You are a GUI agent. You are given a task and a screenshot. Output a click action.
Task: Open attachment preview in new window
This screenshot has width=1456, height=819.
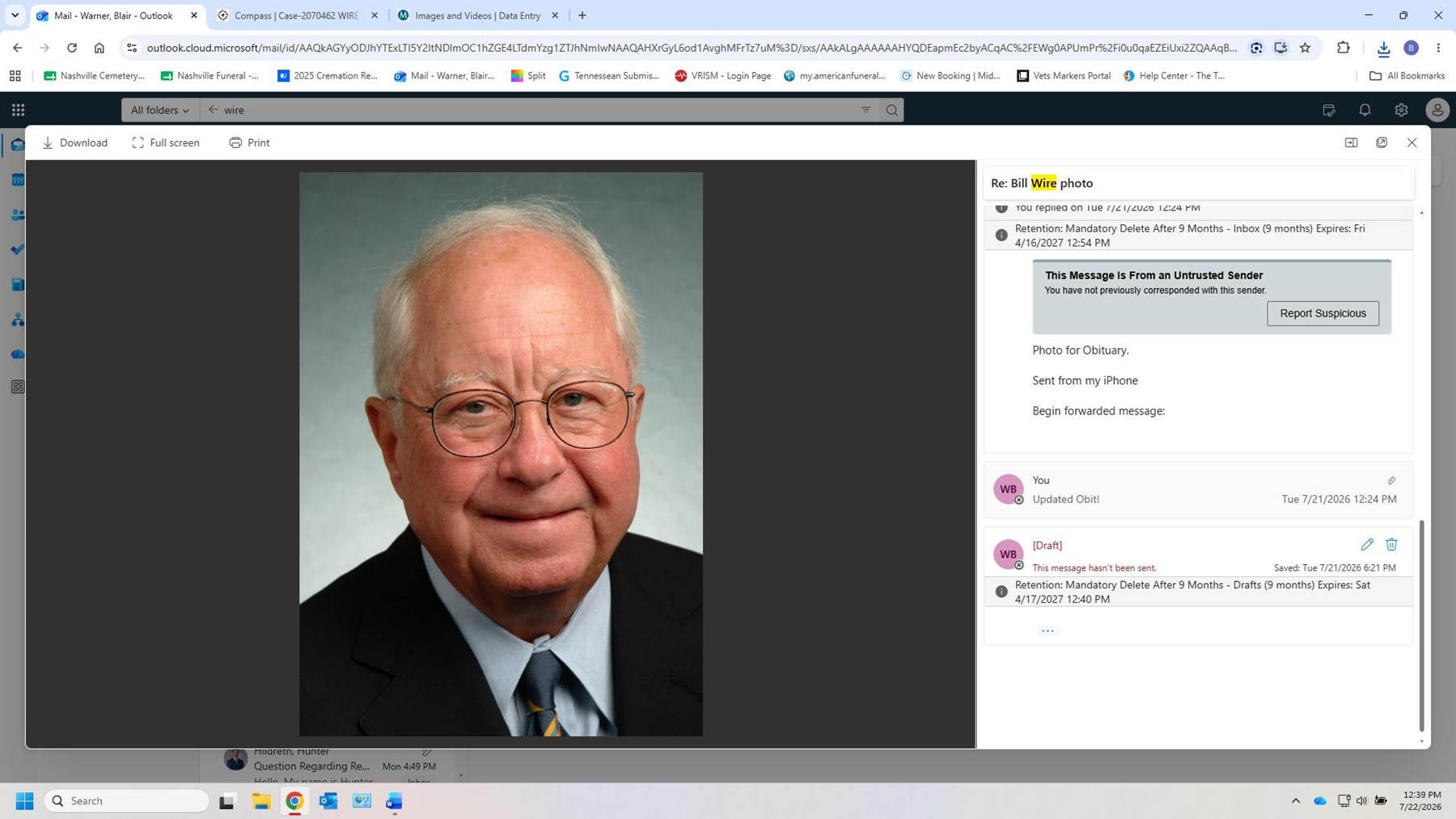point(1382,142)
